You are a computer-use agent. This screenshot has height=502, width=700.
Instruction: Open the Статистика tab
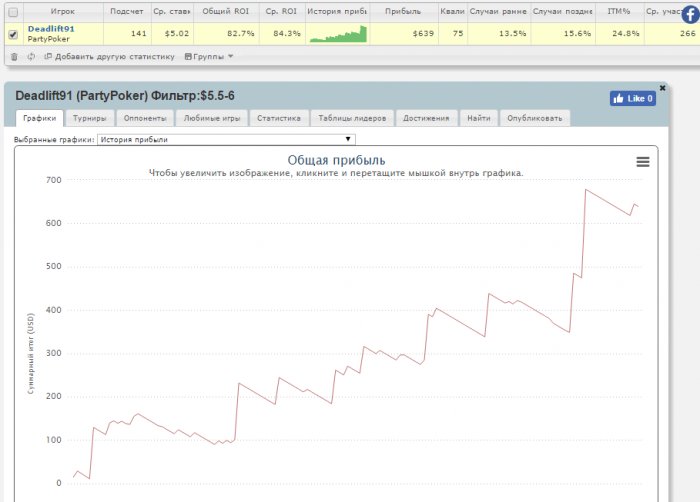pos(279,118)
